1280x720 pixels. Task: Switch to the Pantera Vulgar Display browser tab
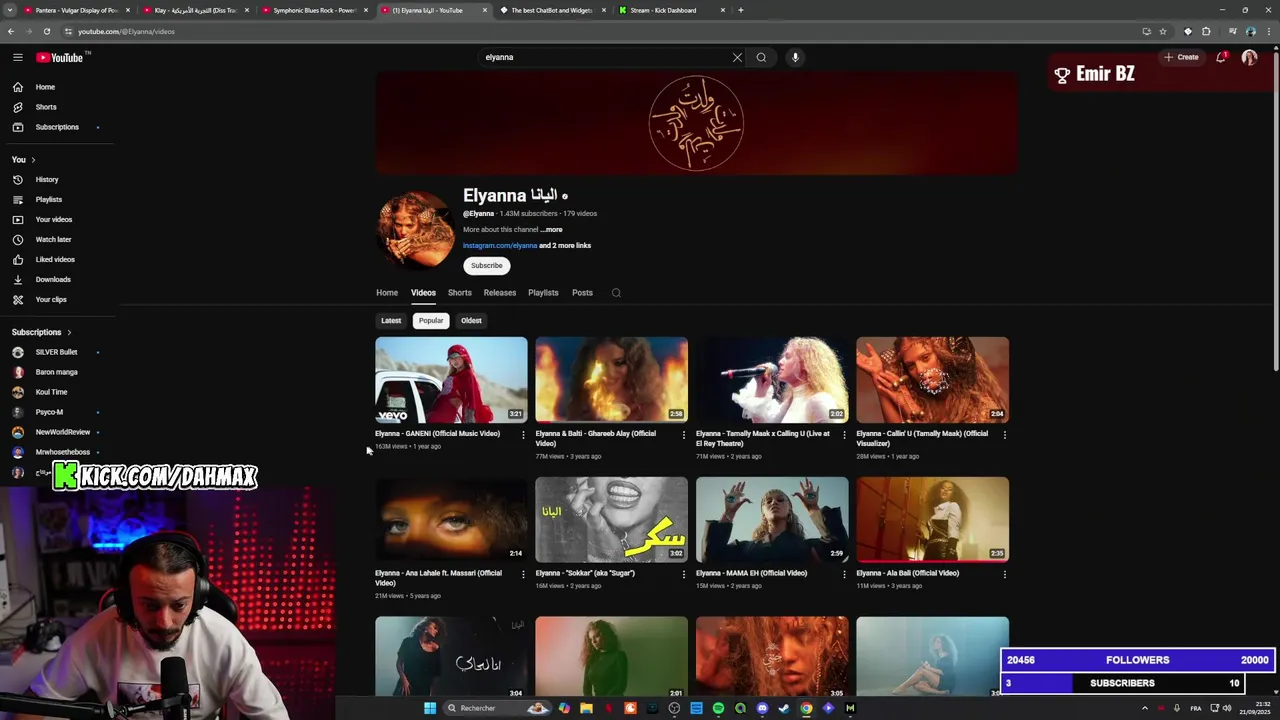[x=76, y=10]
